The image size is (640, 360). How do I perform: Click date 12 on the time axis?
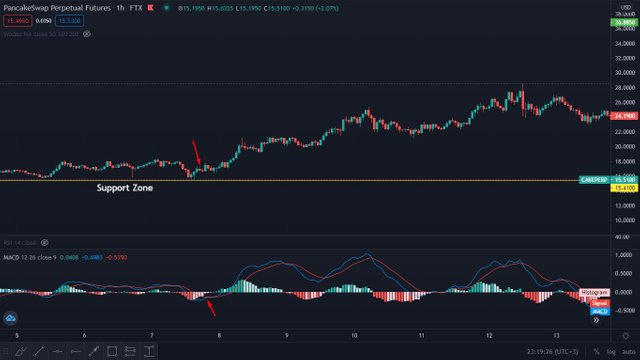point(489,336)
